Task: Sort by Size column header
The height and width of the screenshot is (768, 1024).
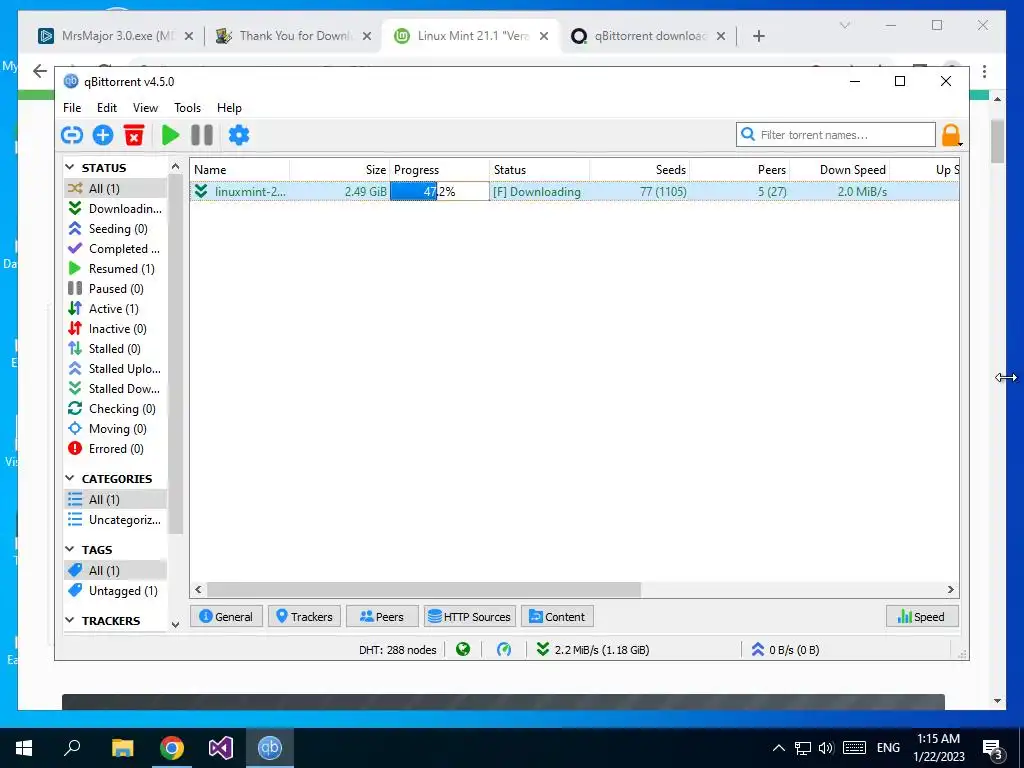Action: click(x=340, y=170)
